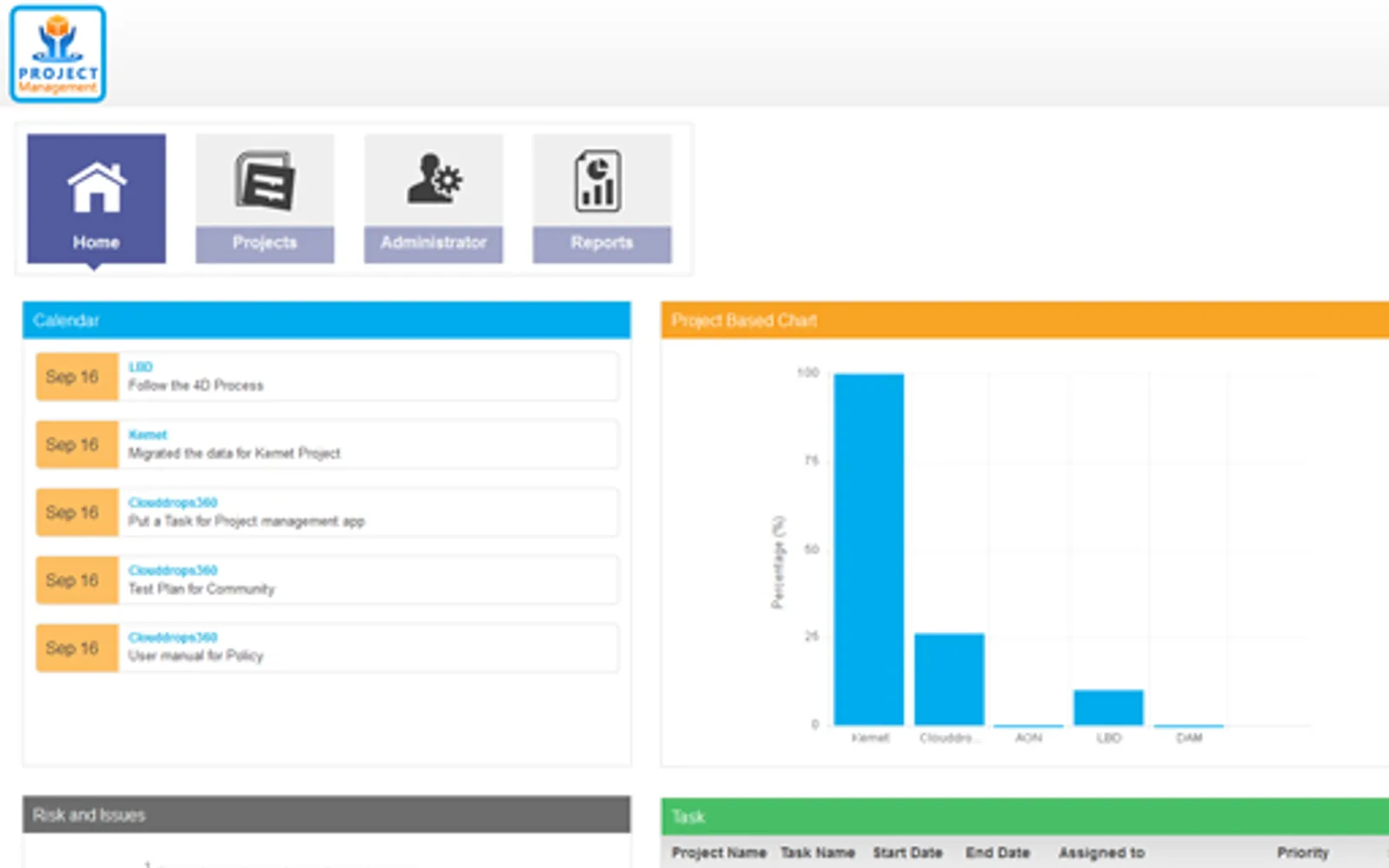
Task: Sort by Priority column header
Action: point(1302,853)
